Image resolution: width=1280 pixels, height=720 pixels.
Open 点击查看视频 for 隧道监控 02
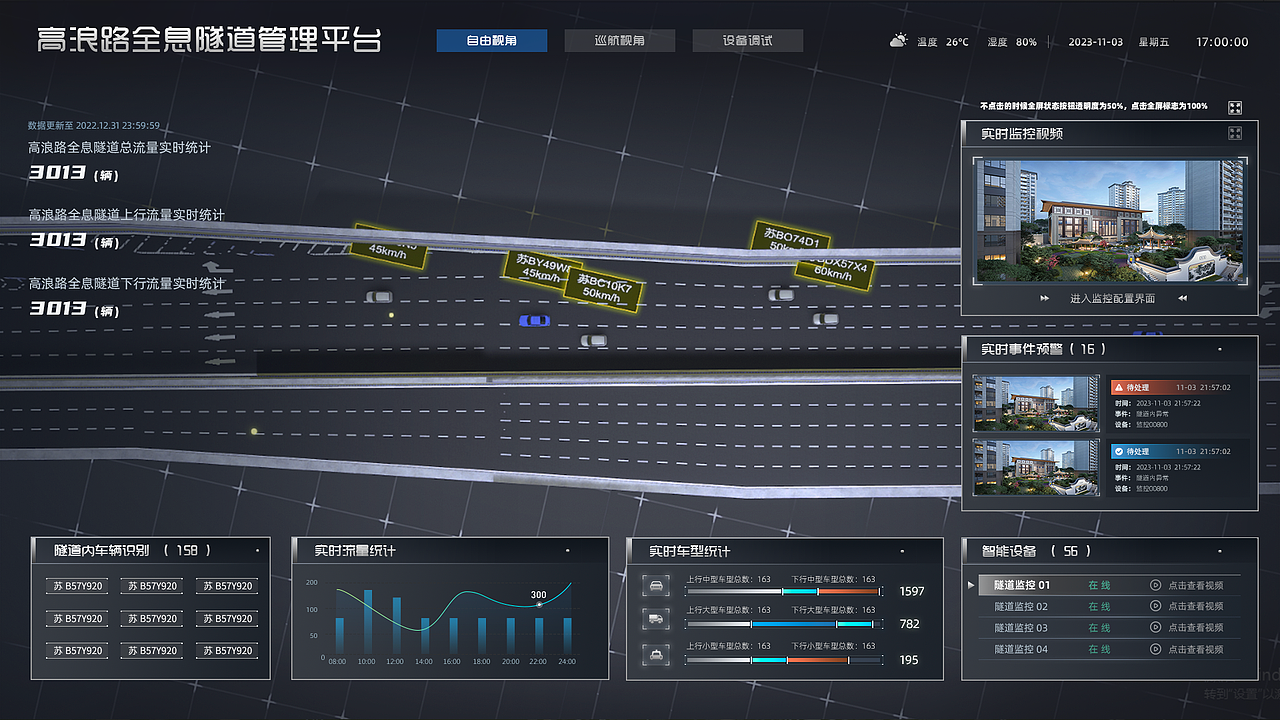(1195, 606)
